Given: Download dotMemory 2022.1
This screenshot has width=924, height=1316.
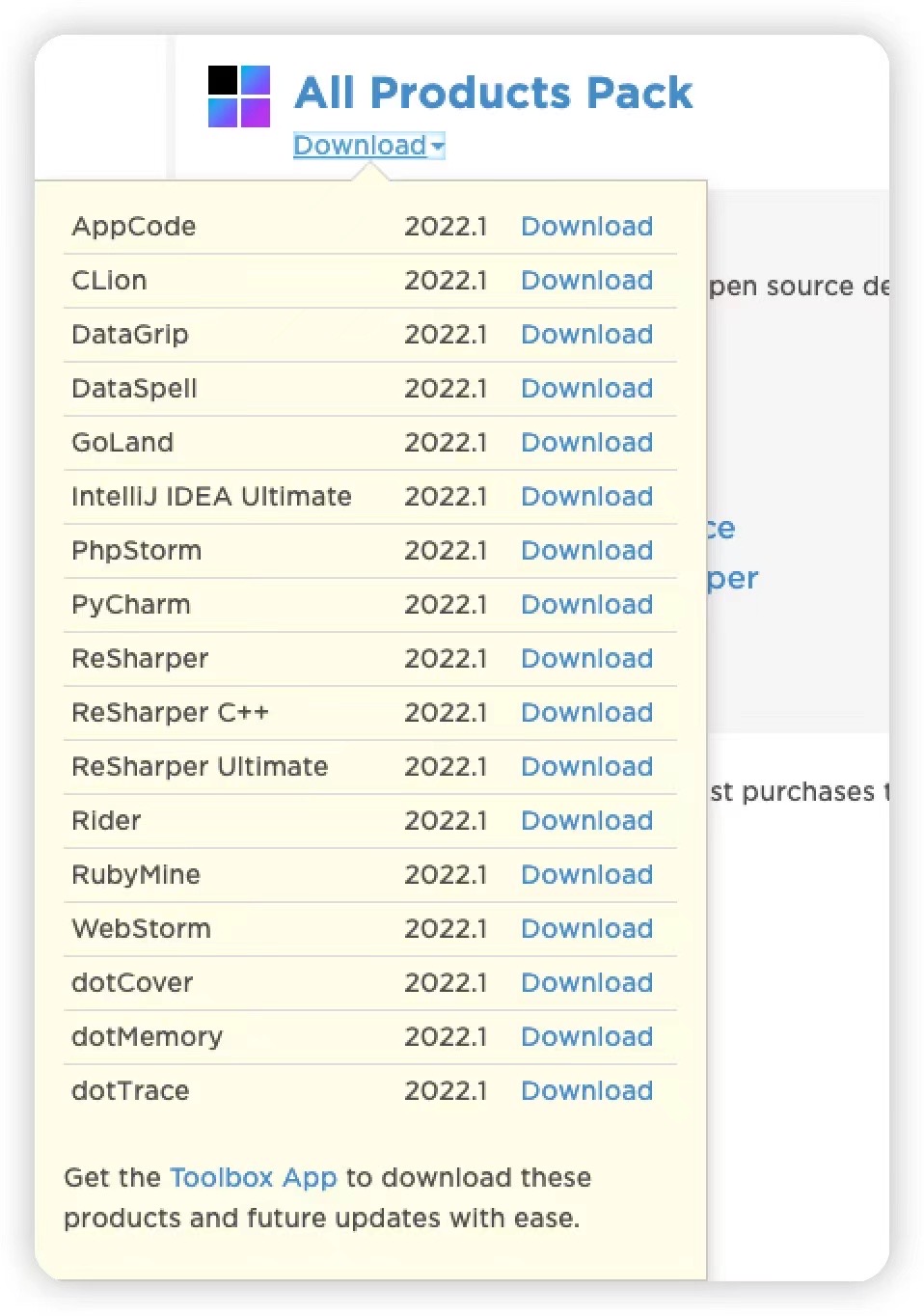Looking at the screenshot, I should (586, 1036).
